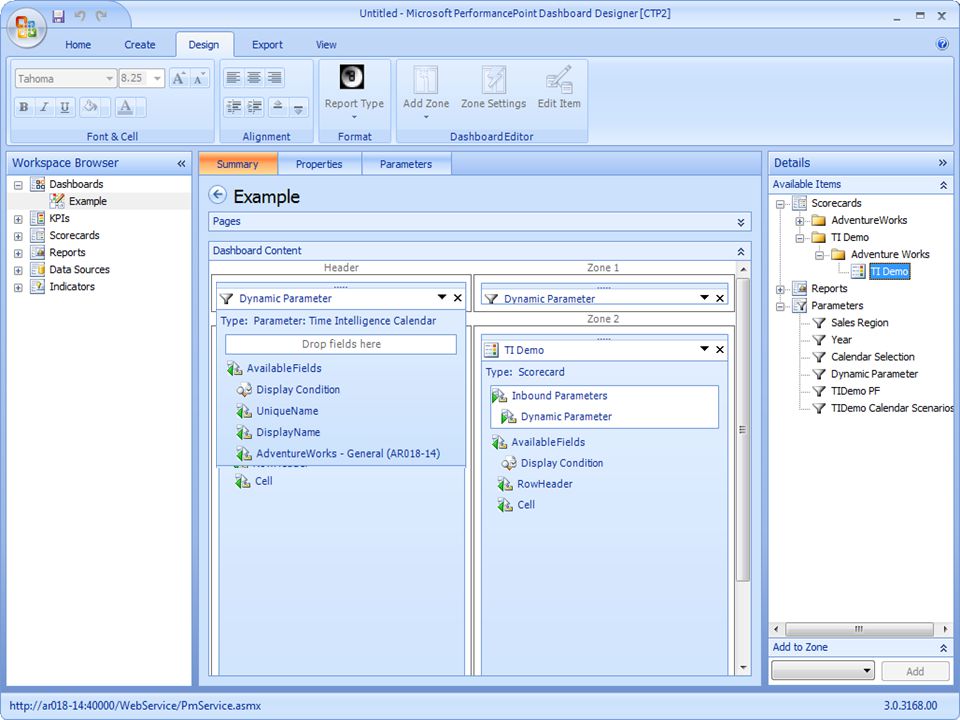Open the Create ribbon tab

pos(140,45)
